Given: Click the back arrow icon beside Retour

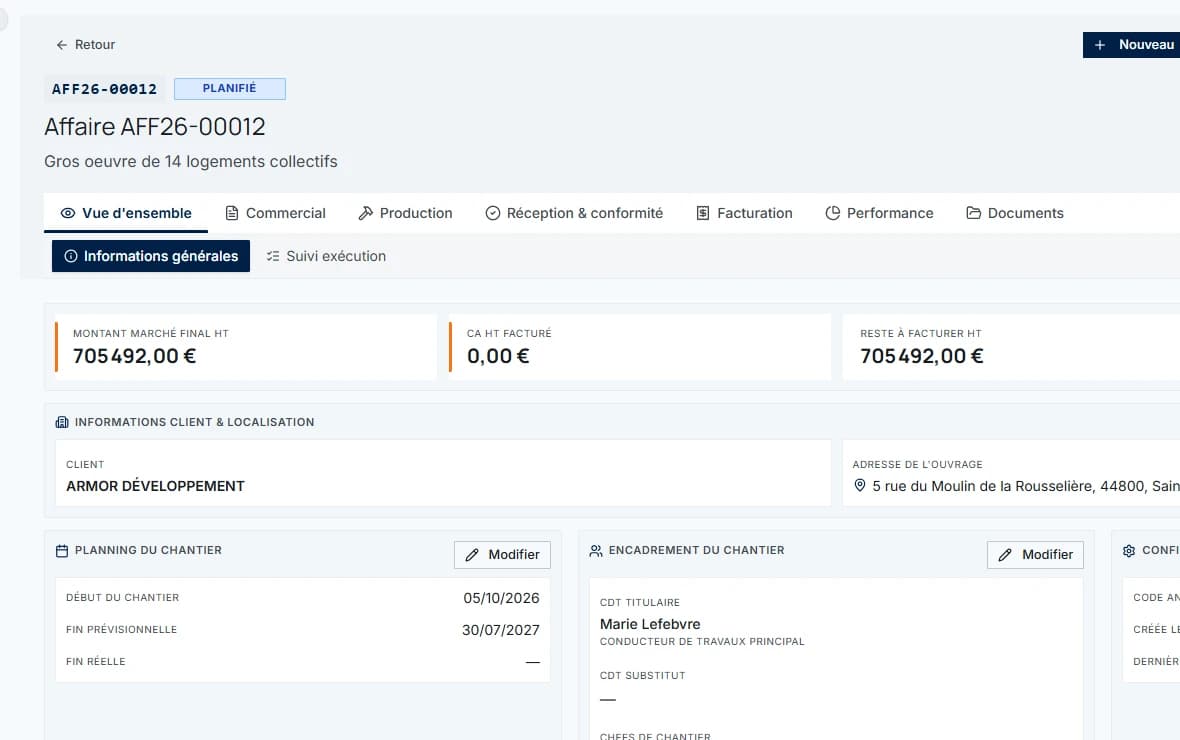Looking at the screenshot, I should tap(62, 45).
